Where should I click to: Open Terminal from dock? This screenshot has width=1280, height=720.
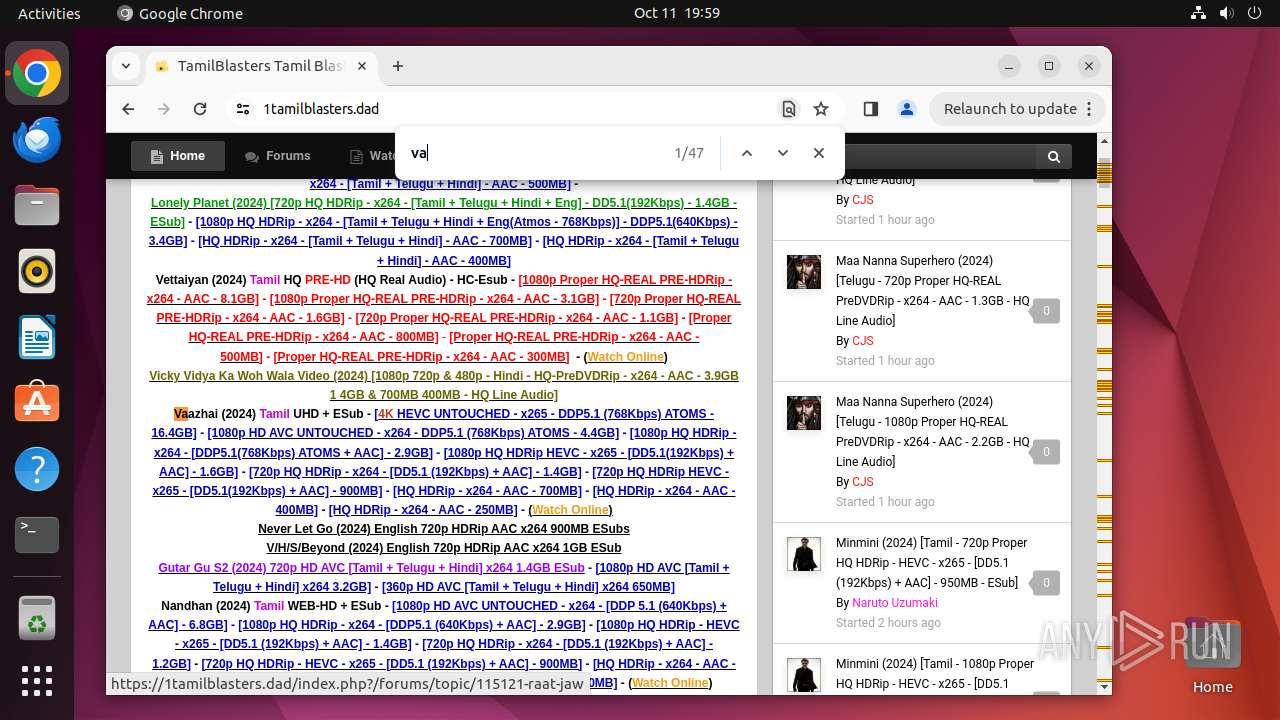pos(37,534)
